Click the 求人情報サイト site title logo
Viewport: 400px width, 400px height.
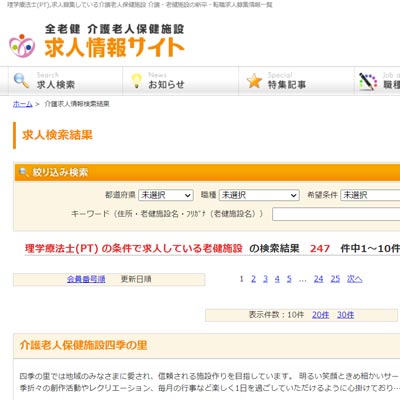(114, 47)
